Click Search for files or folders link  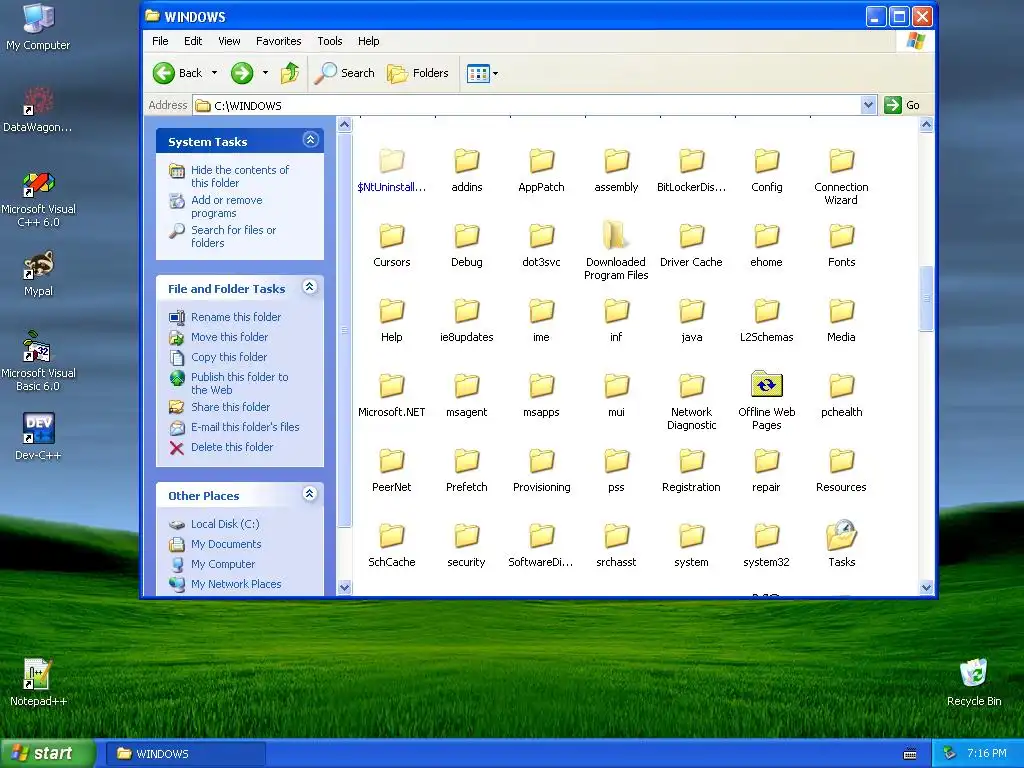[233, 236]
